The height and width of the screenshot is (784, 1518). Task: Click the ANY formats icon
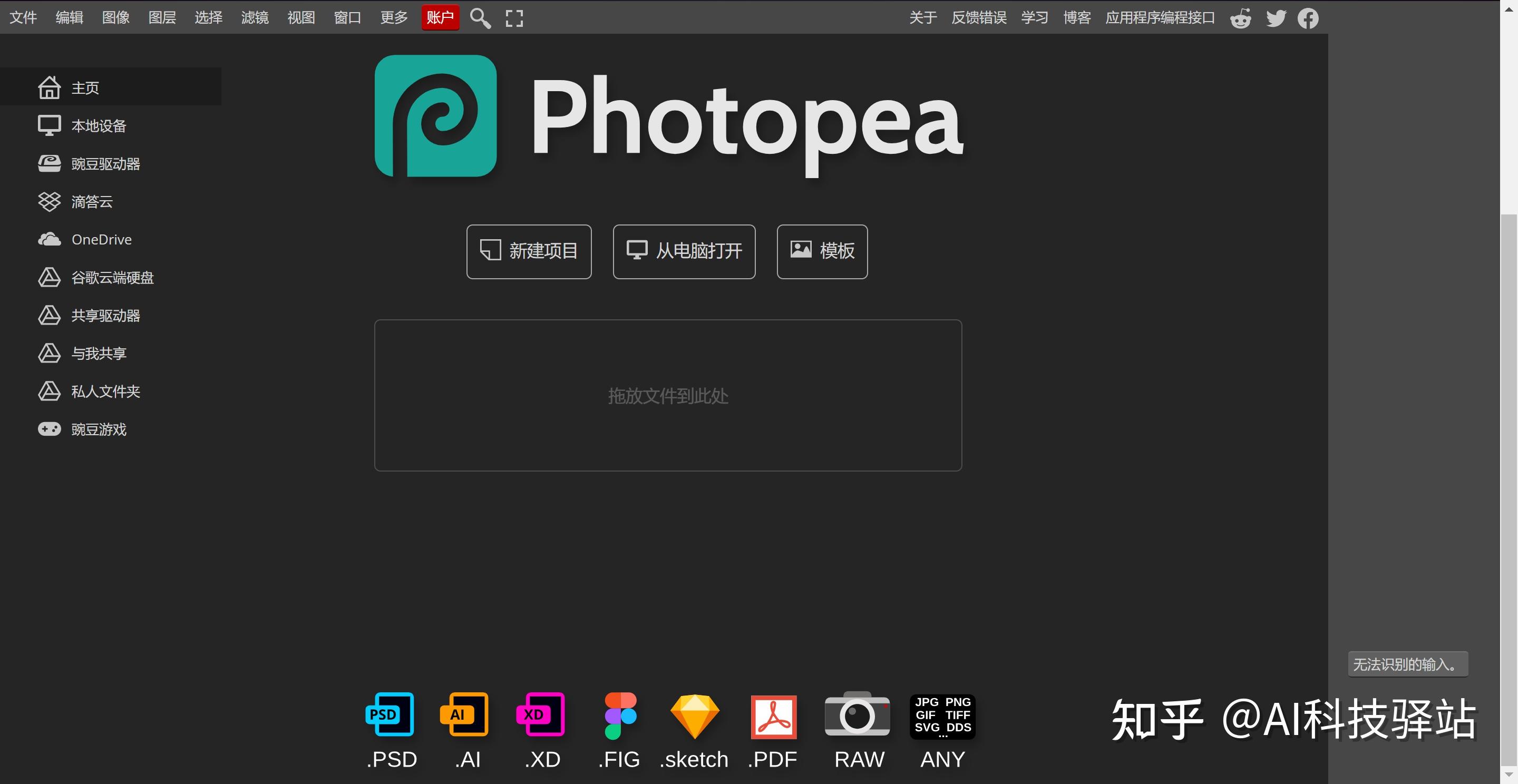(x=942, y=716)
